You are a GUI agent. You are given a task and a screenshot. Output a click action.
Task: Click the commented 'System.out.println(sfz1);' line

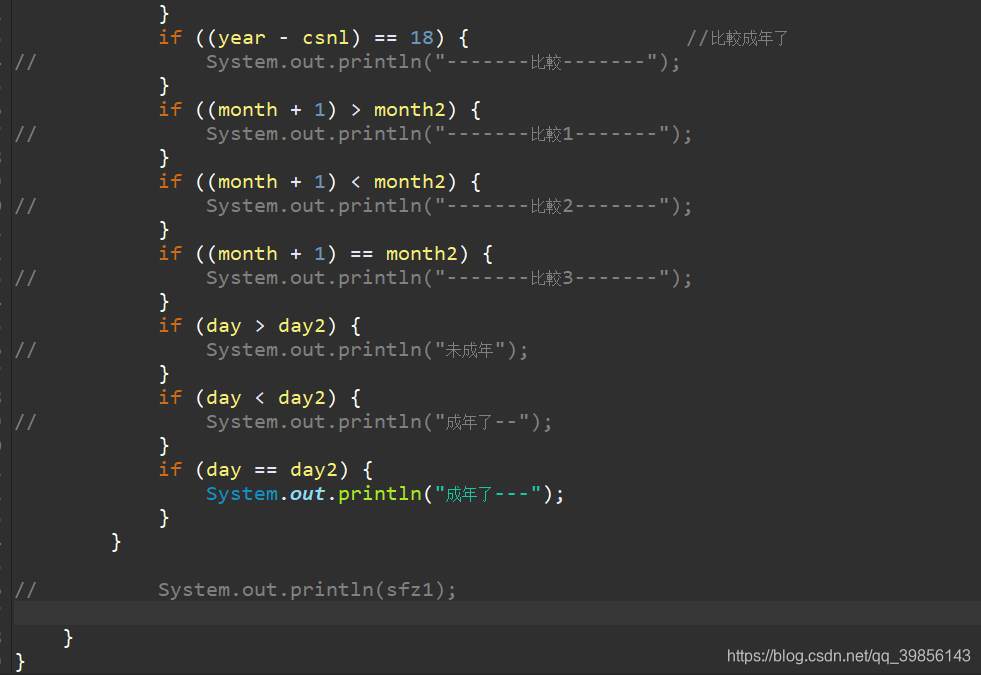pyautogui.click(x=307, y=590)
